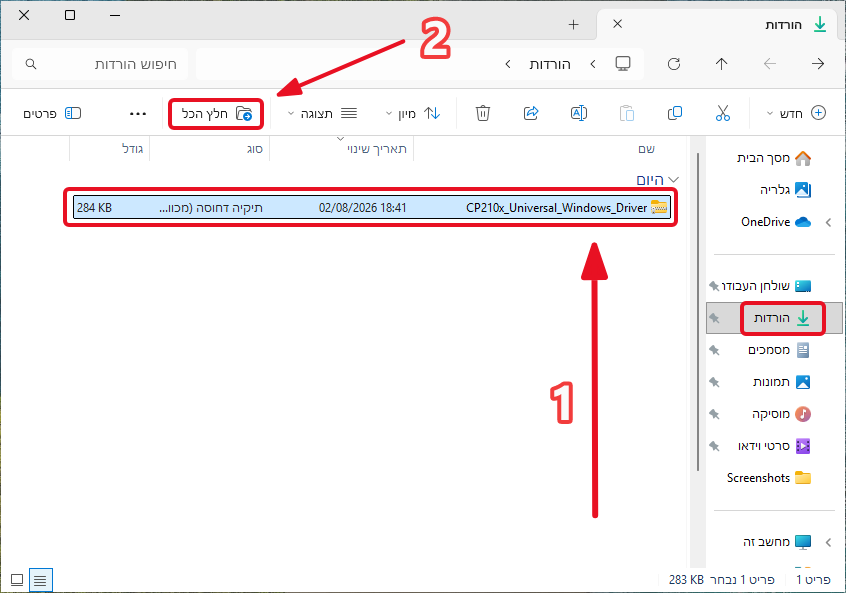Open the מיון (Sort) dropdown
Viewport: 846px width, 593px height.
(x=413, y=113)
